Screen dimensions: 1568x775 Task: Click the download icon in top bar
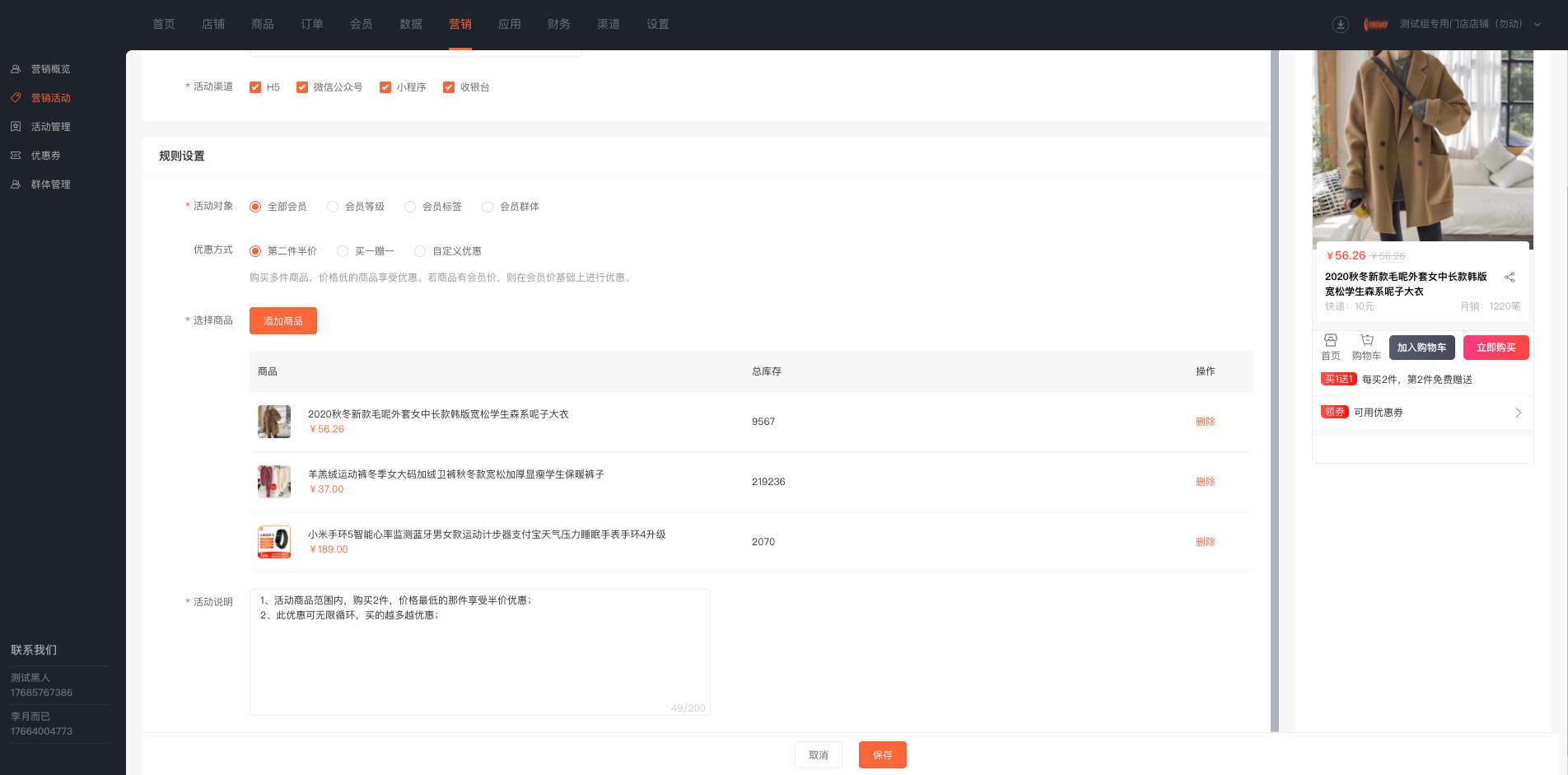tap(1341, 25)
